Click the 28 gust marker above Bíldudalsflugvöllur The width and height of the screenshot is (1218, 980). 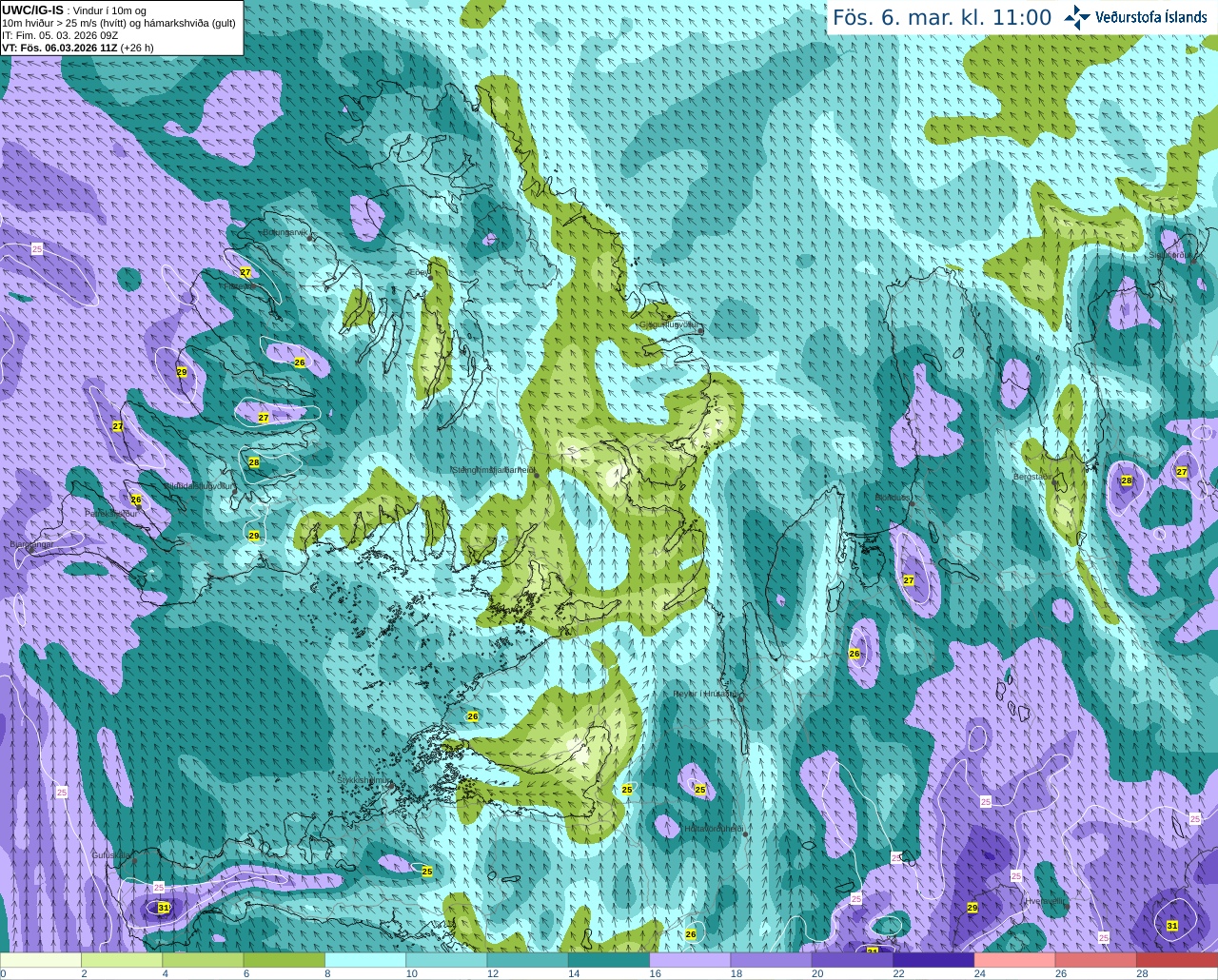pyautogui.click(x=254, y=462)
